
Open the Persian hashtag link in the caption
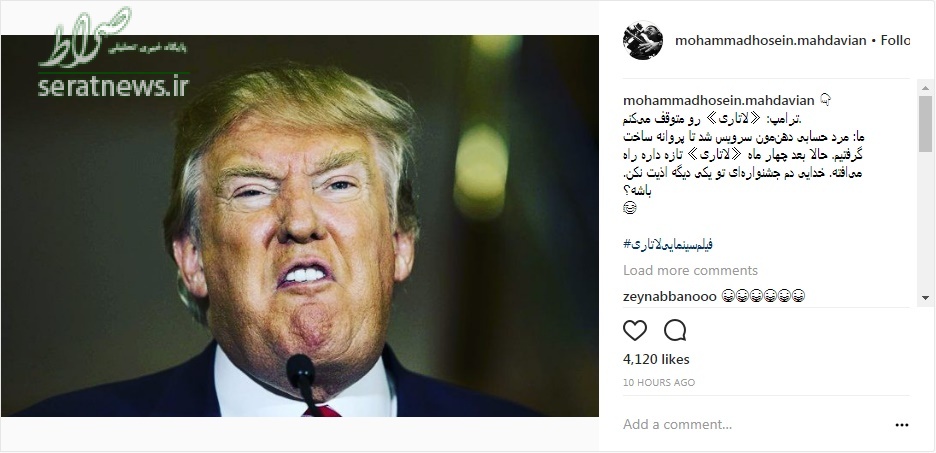click(668, 244)
